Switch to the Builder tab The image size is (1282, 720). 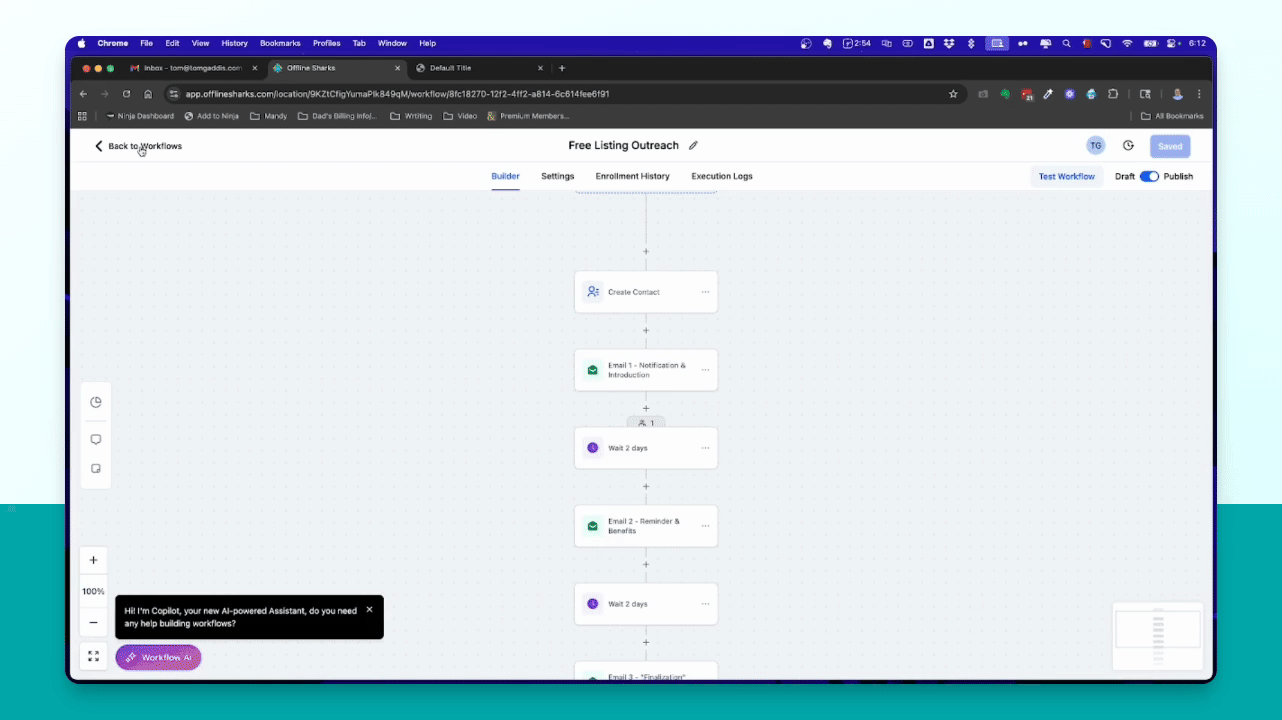(x=505, y=176)
